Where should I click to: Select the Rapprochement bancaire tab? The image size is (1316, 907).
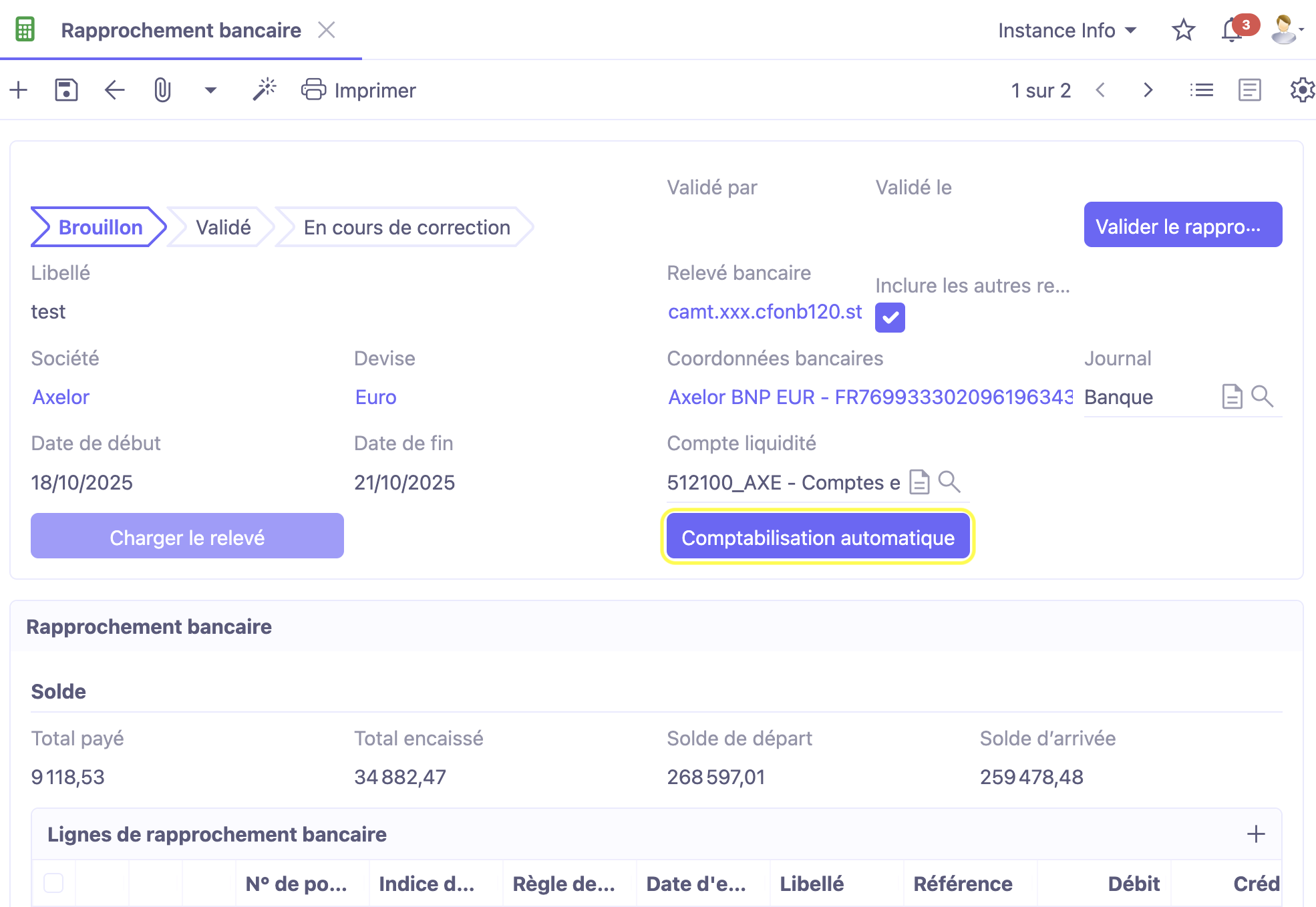(x=181, y=30)
